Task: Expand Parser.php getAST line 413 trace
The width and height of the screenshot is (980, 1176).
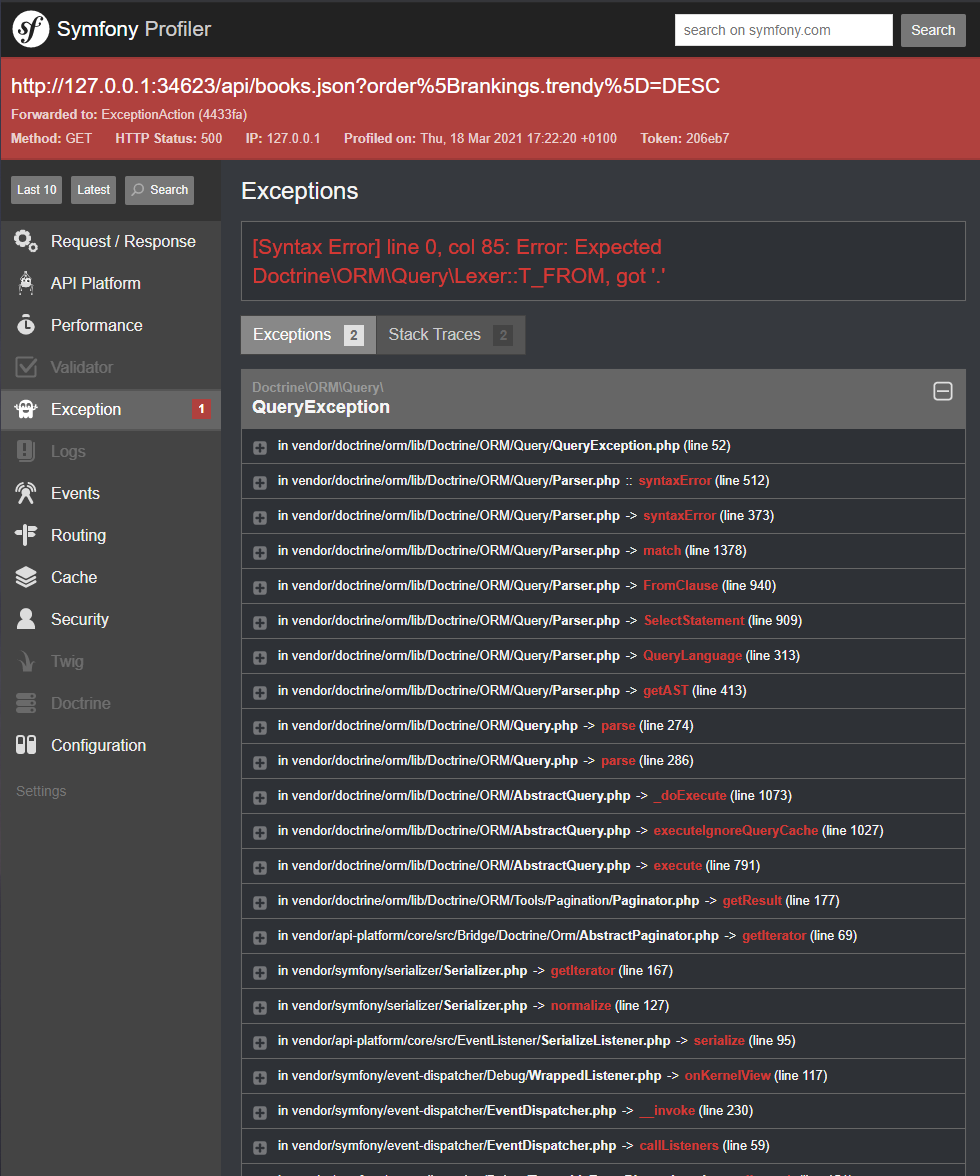Action: coord(259,693)
